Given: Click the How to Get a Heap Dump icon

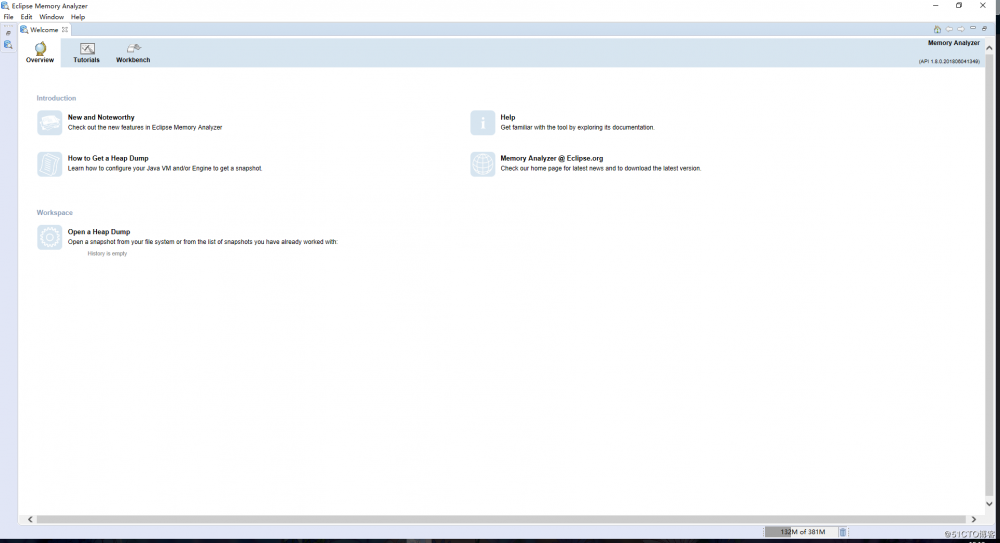Looking at the screenshot, I should point(49,164).
